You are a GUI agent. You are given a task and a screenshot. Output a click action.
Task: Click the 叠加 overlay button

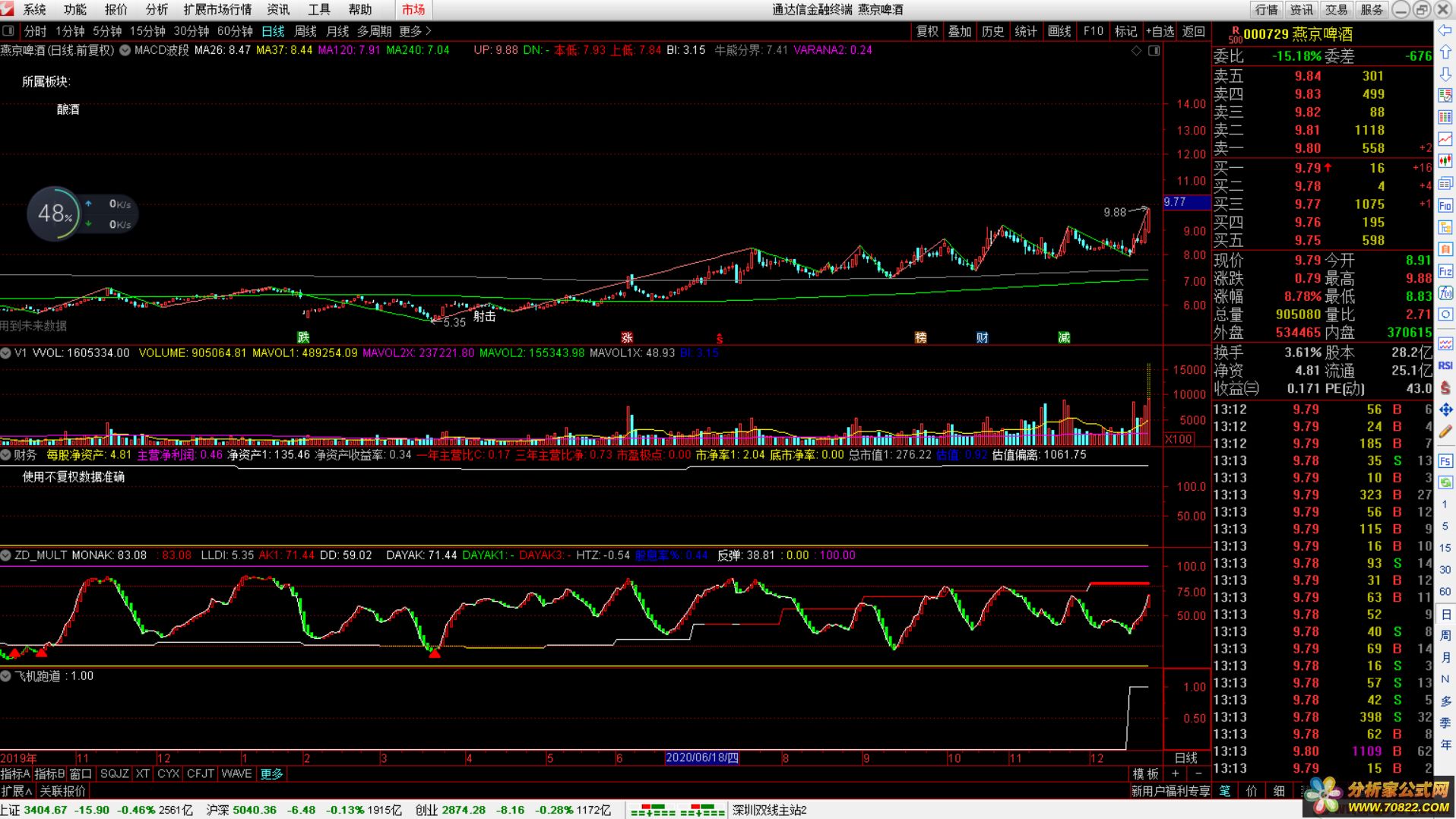(x=960, y=31)
